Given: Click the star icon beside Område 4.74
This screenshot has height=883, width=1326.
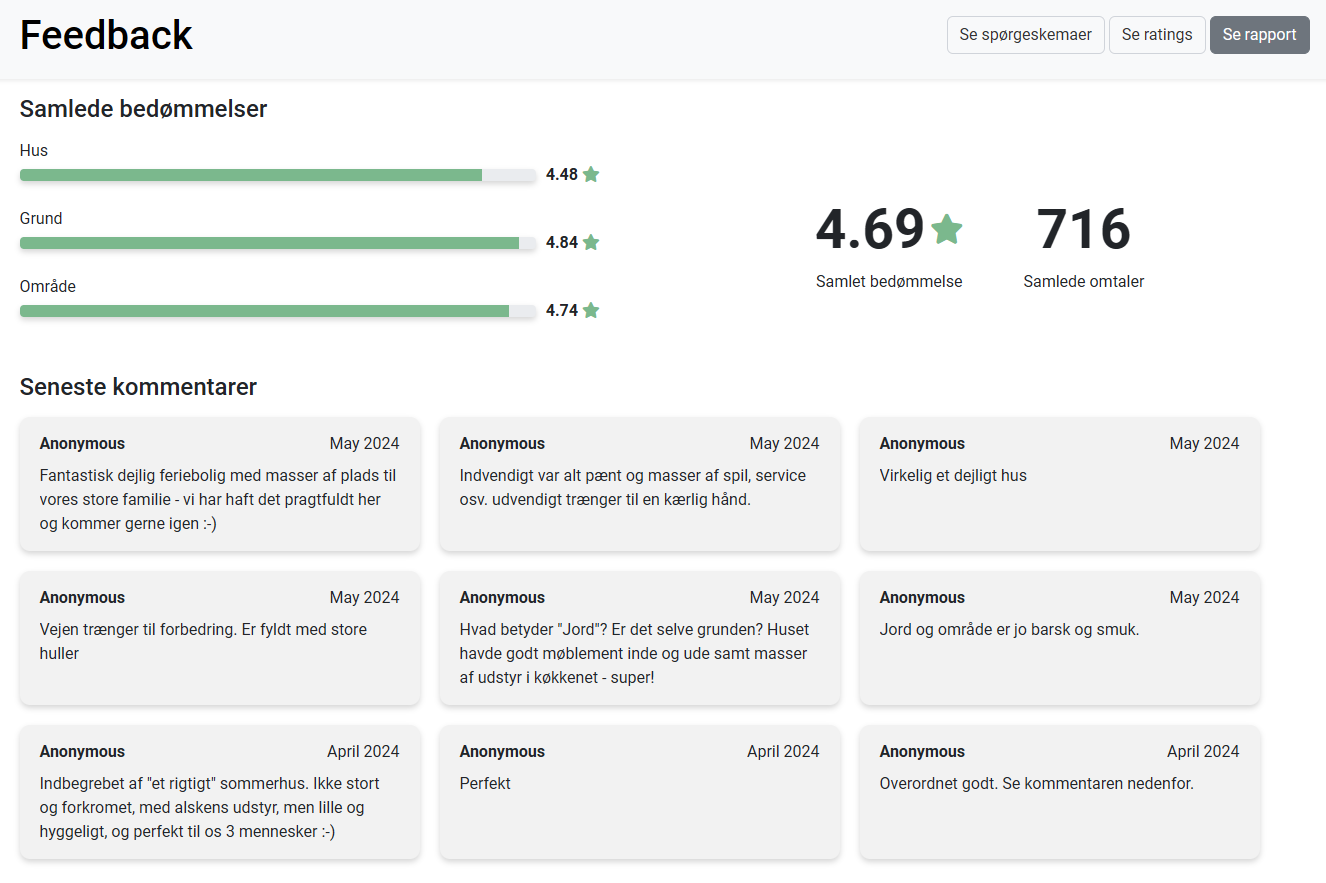Looking at the screenshot, I should tap(591, 310).
